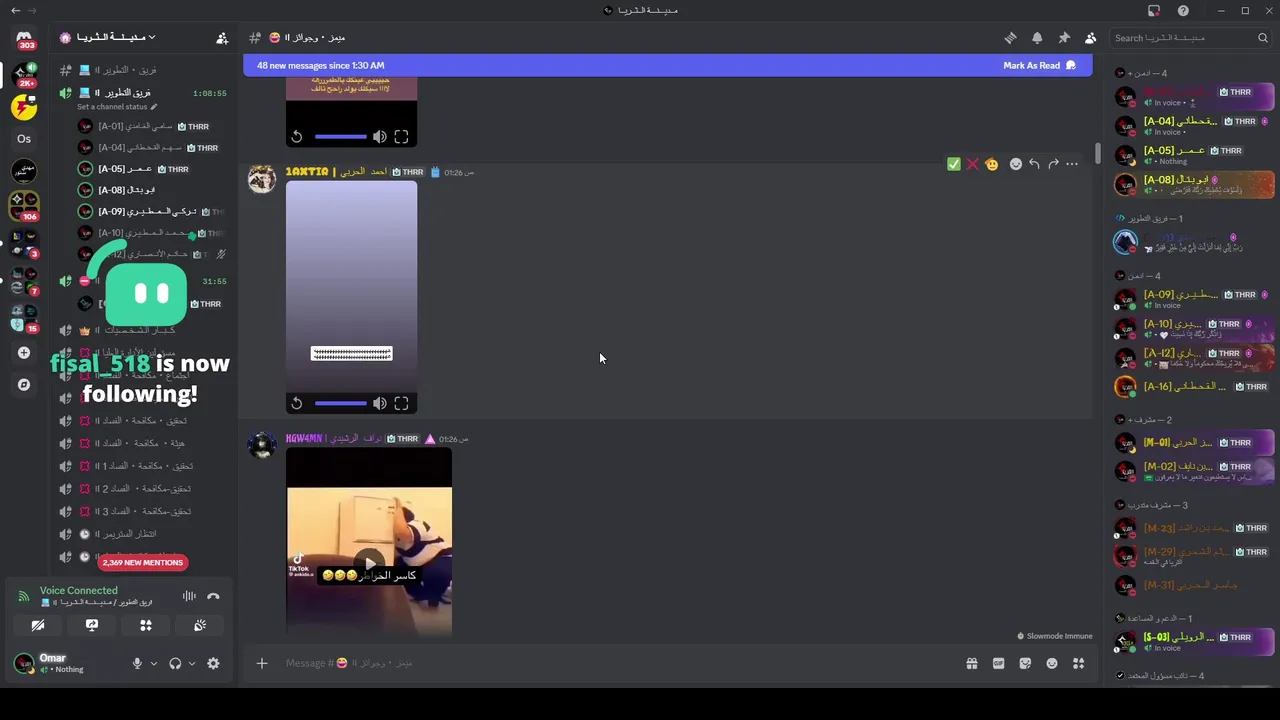
Task: Open add reaction emoji picker on message
Action: pos(1015,164)
